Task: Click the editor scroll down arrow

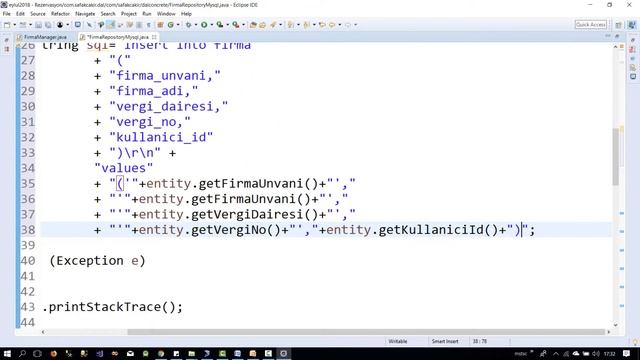Action: 616,325
